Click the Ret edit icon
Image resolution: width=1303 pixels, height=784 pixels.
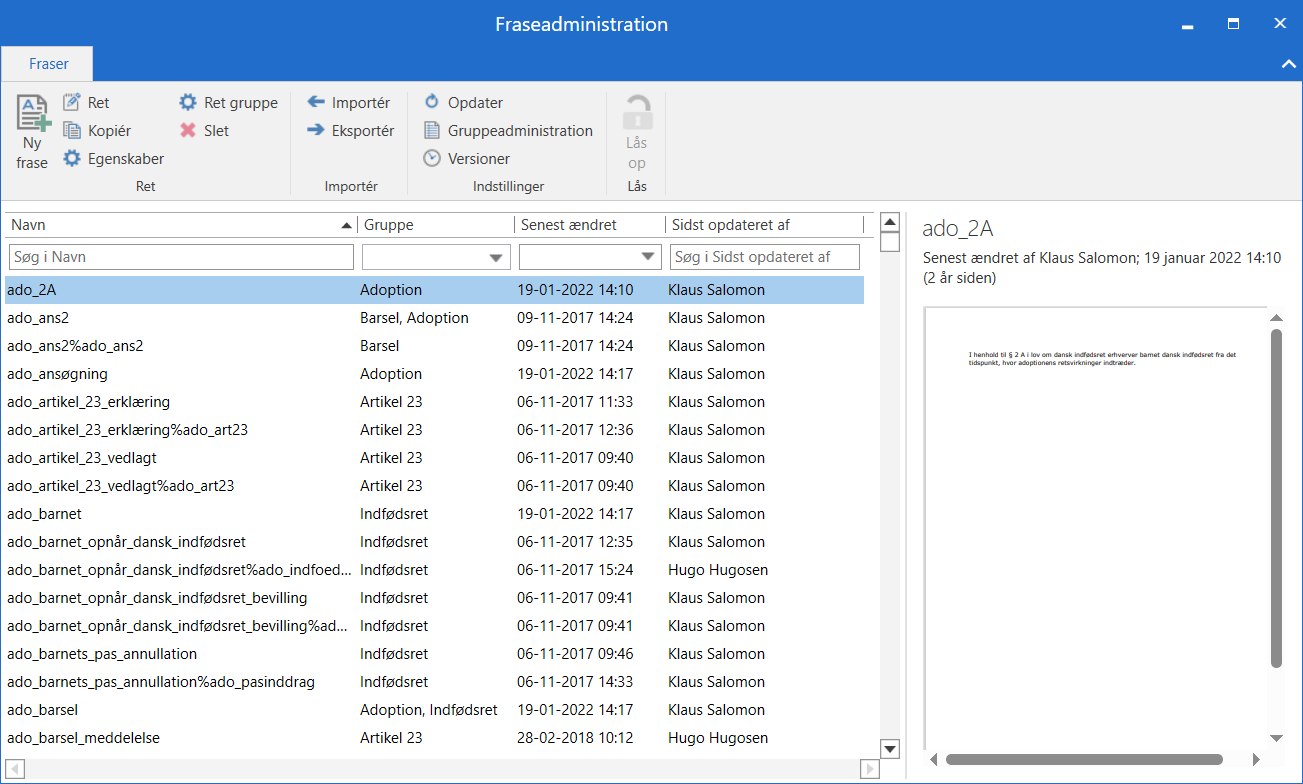pos(72,102)
